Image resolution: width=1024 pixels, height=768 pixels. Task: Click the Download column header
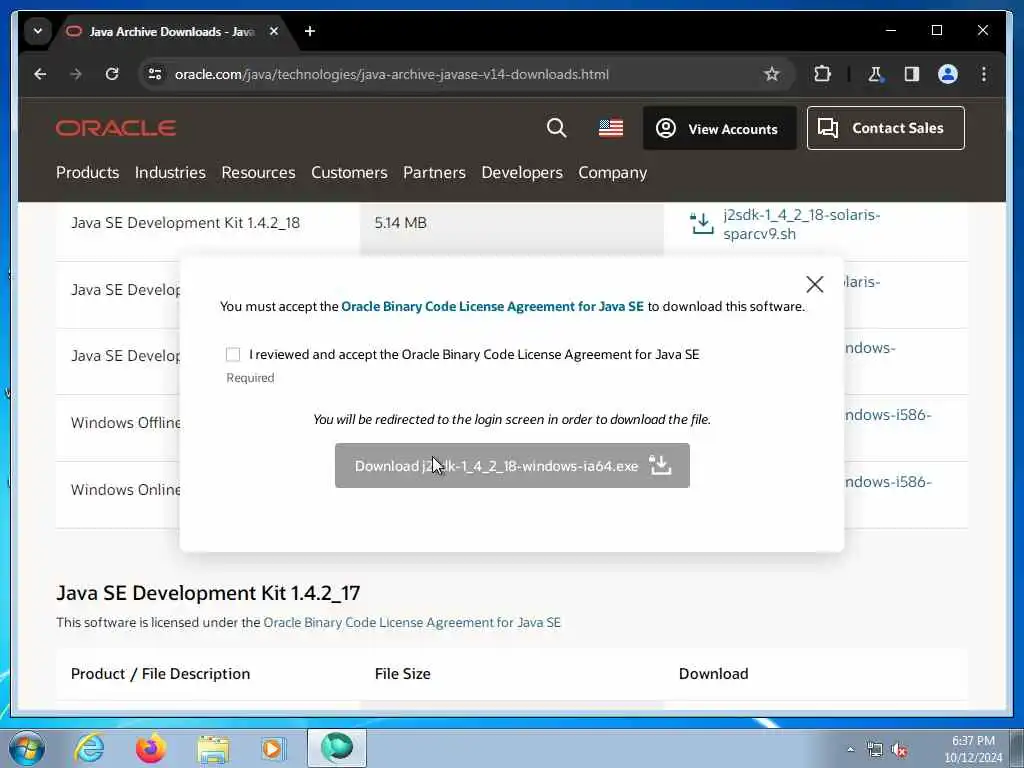coord(714,674)
